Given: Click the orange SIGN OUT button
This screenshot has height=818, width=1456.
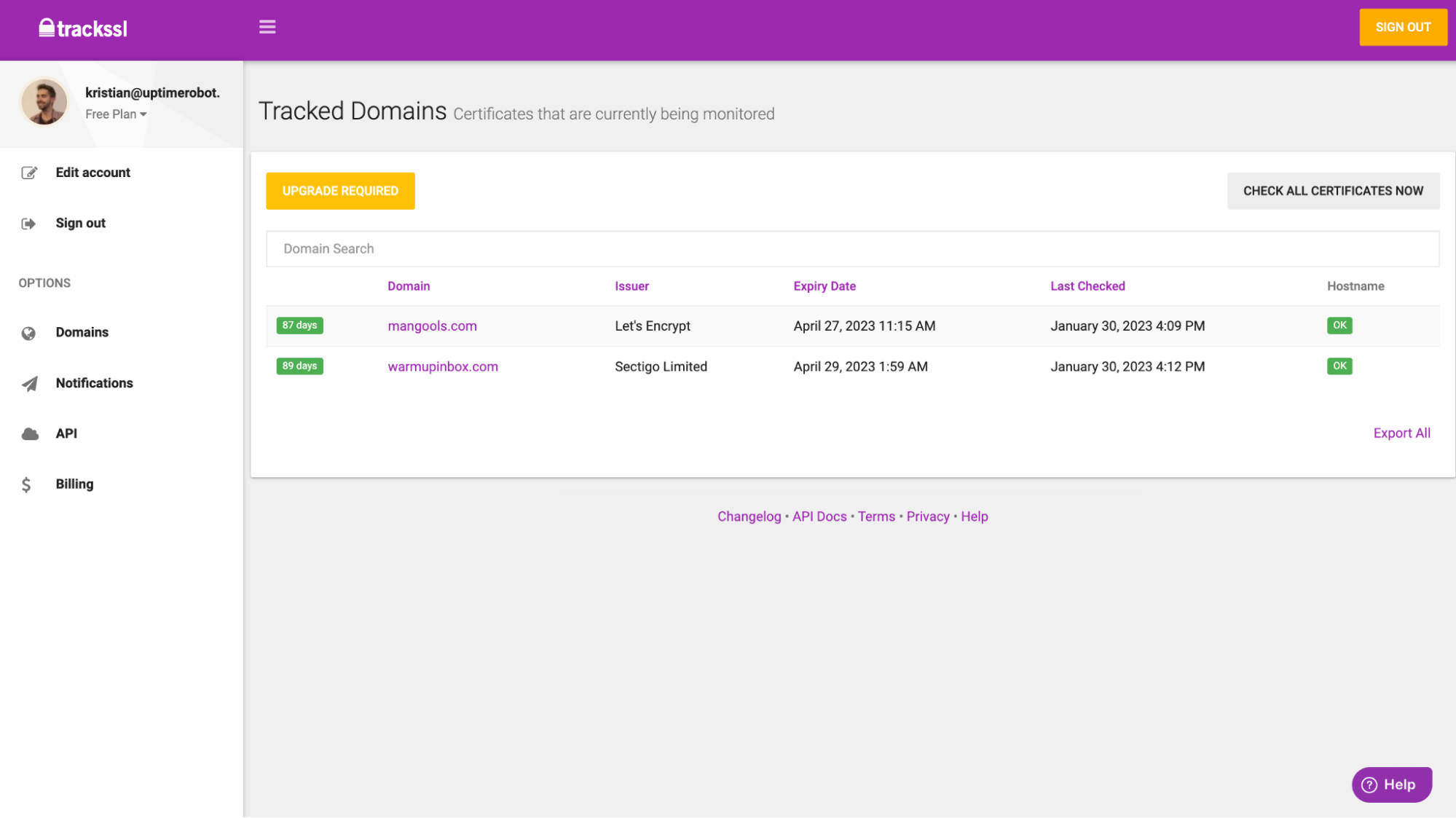Looking at the screenshot, I should [1403, 27].
